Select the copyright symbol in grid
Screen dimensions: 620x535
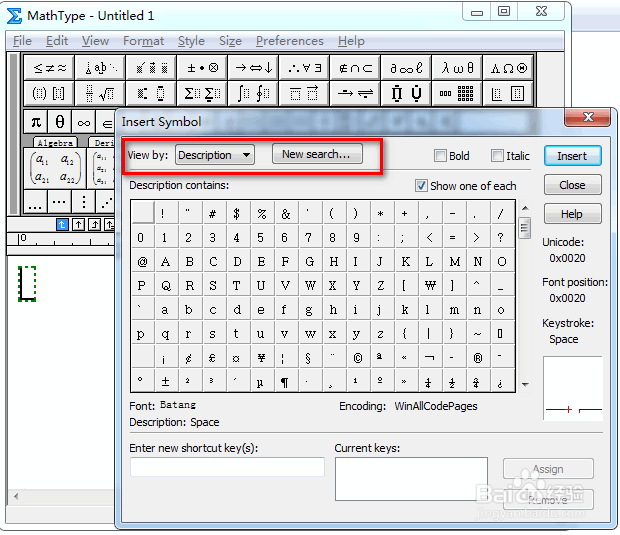(x=357, y=357)
